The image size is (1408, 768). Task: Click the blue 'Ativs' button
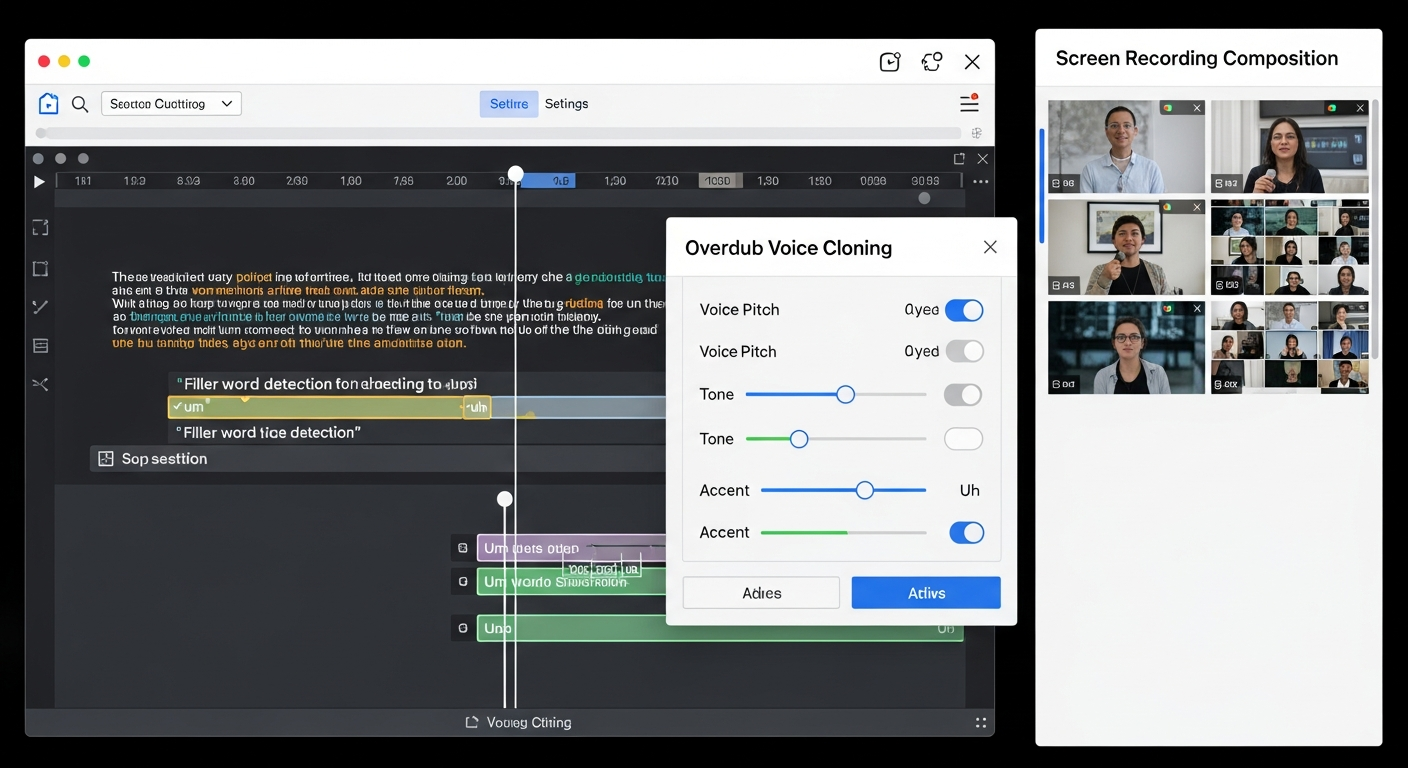tap(926, 593)
